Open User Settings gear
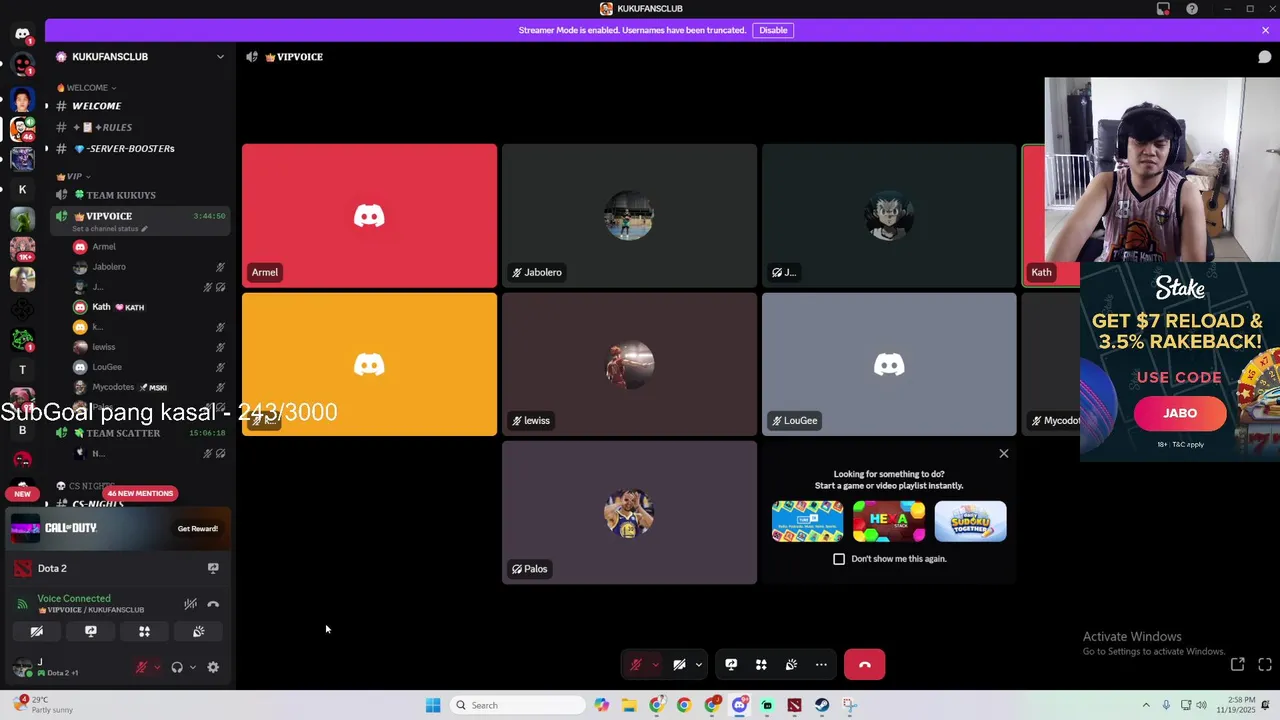Viewport: 1280px width, 720px height. [x=213, y=667]
